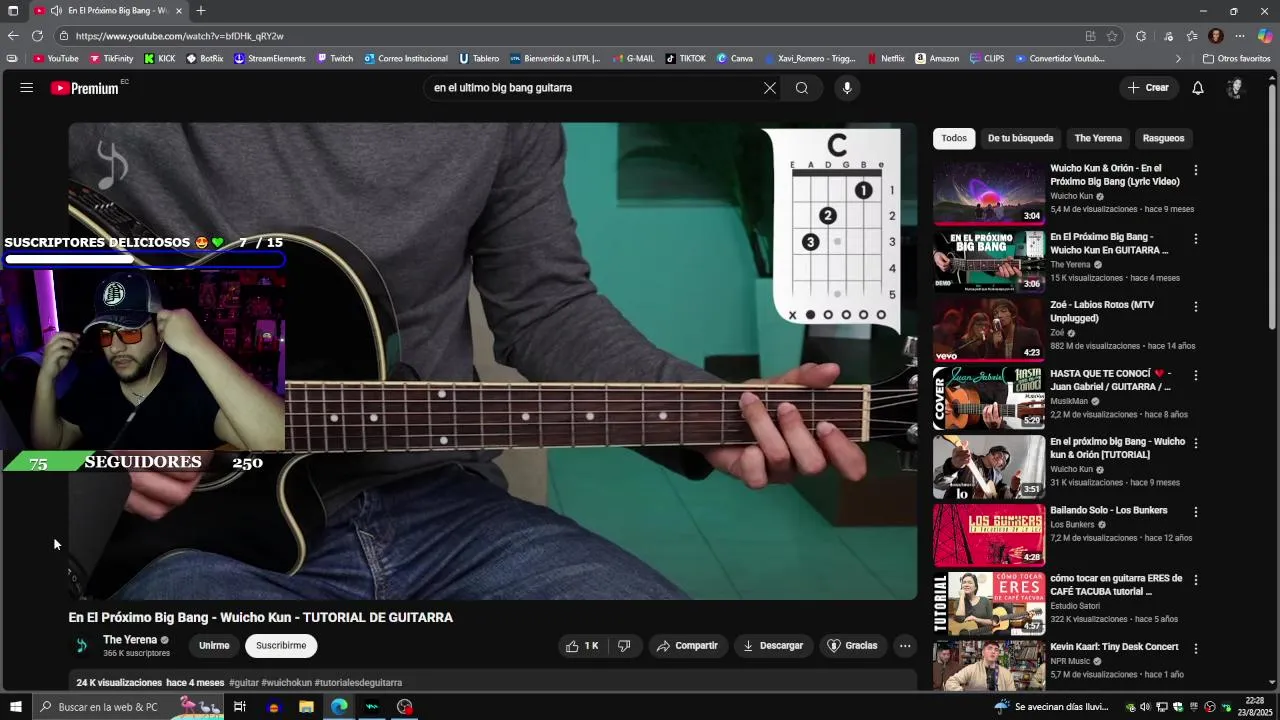Image resolution: width=1280 pixels, height=720 pixels.
Task: Open the Canva bookmark
Action: (x=735, y=58)
